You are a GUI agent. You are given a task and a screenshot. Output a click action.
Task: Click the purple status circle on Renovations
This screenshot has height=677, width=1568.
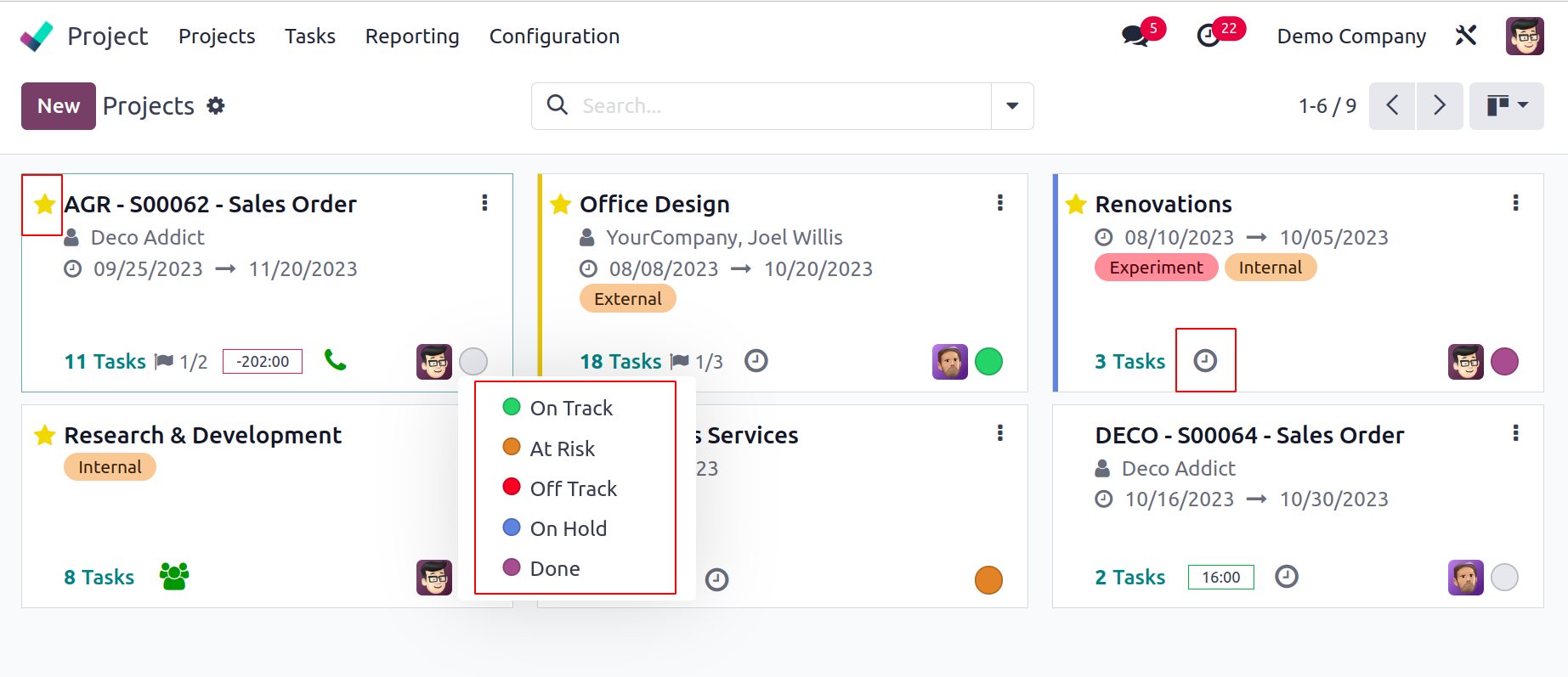pos(1504,362)
